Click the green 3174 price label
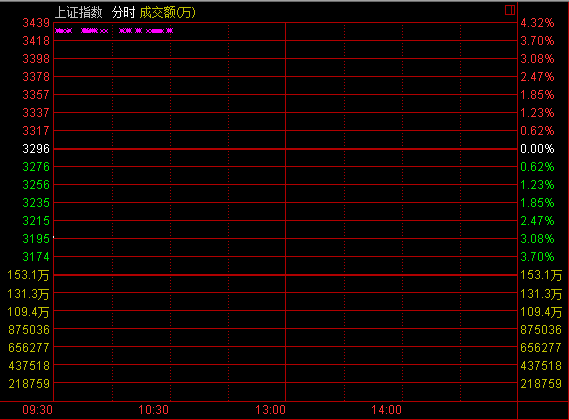This screenshot has height=420, width=569. pyautogui.click(x=36, y=257)
